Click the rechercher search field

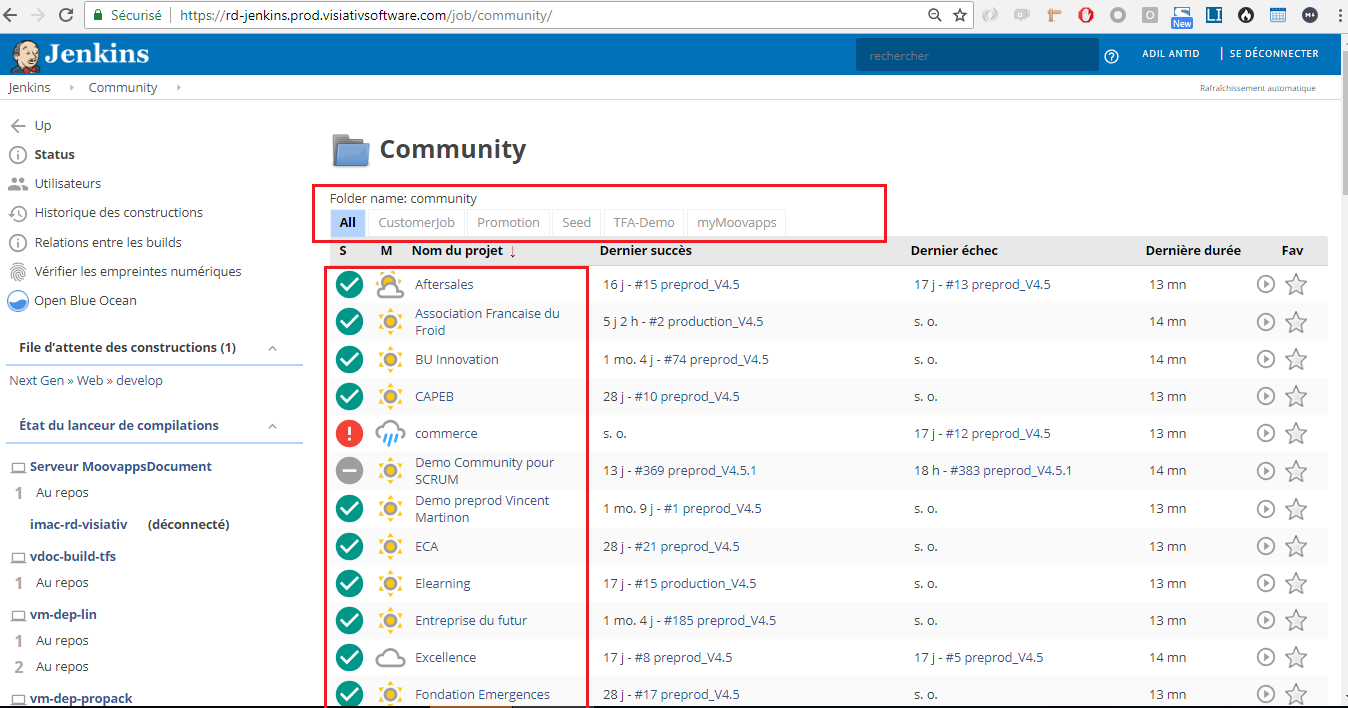click(x=977, y=55)
